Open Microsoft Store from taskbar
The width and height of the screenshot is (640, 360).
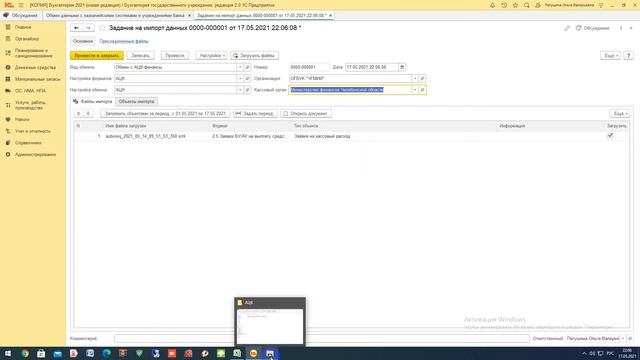click(x=41, y=353)
